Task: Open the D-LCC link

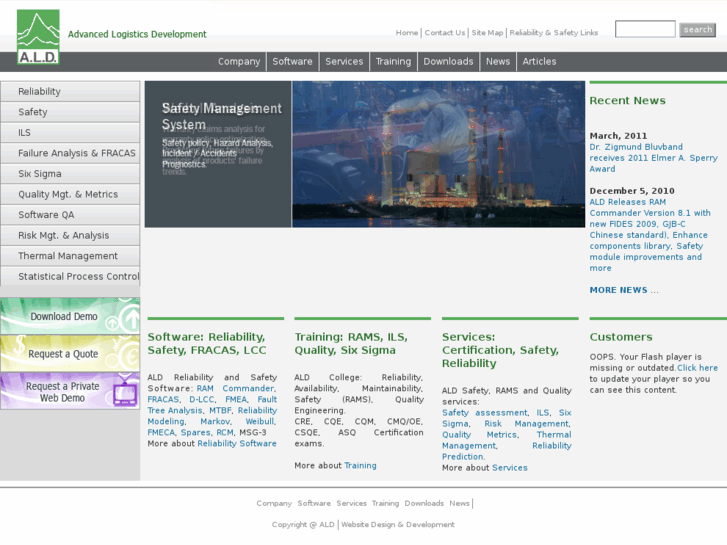Action: pos(202,400)
